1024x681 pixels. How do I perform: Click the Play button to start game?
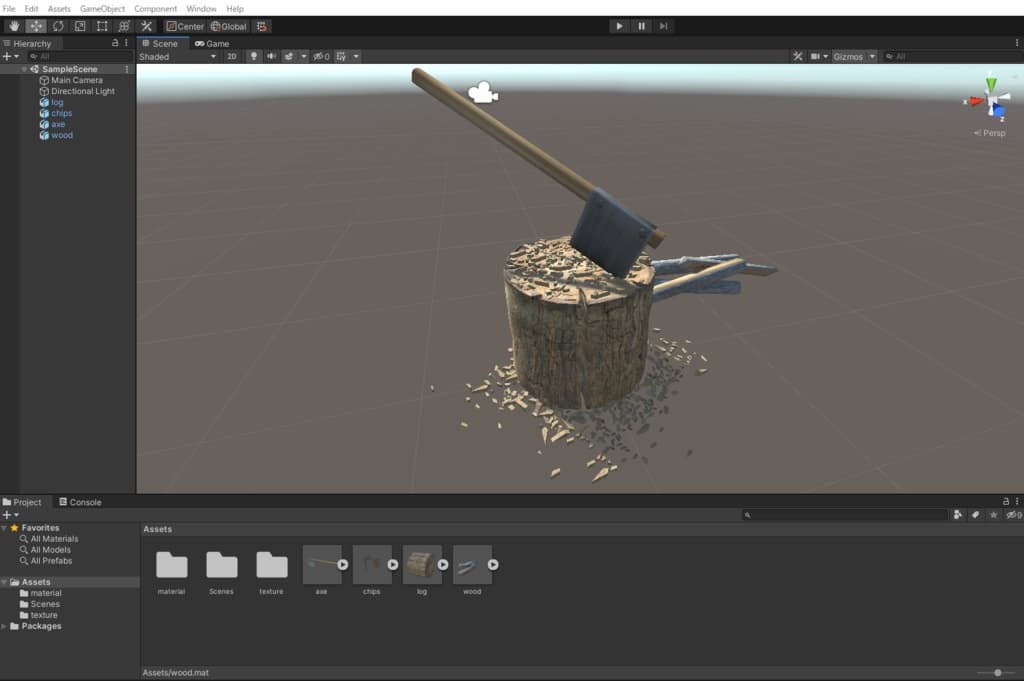click(x=619, y=26)
